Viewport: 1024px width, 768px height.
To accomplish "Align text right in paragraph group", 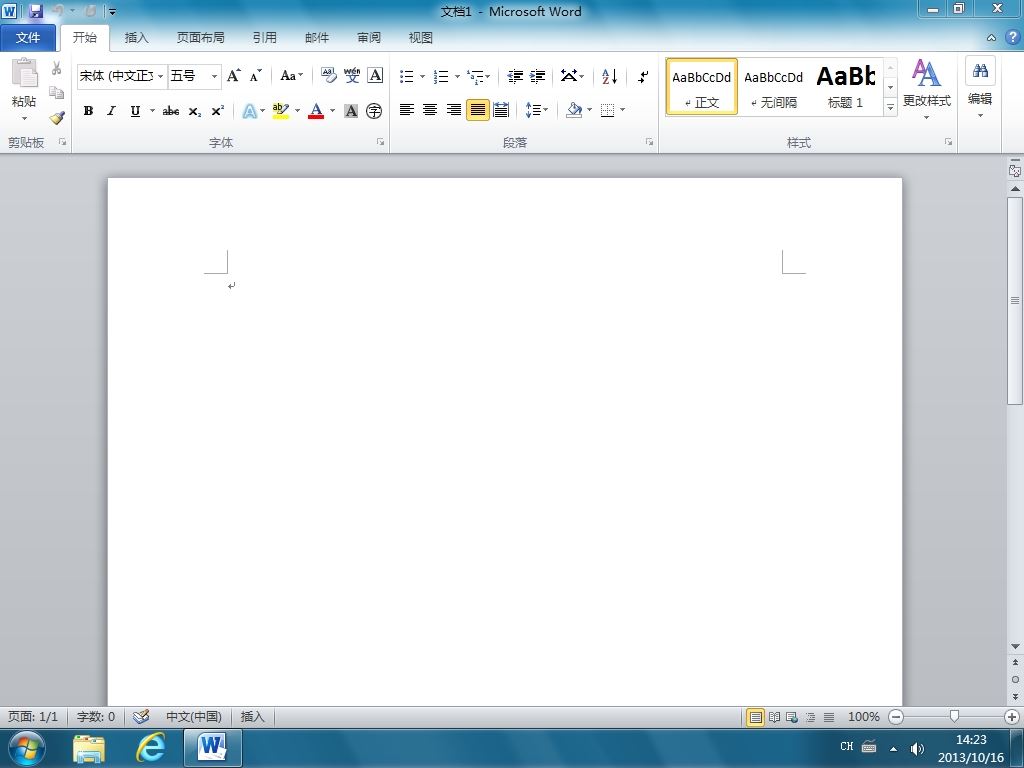I will click(453, 110).
